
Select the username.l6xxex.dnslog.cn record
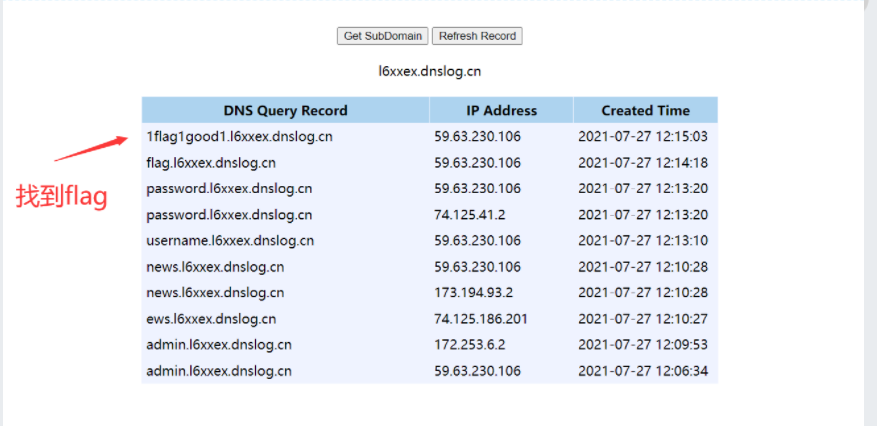(230, 240)
